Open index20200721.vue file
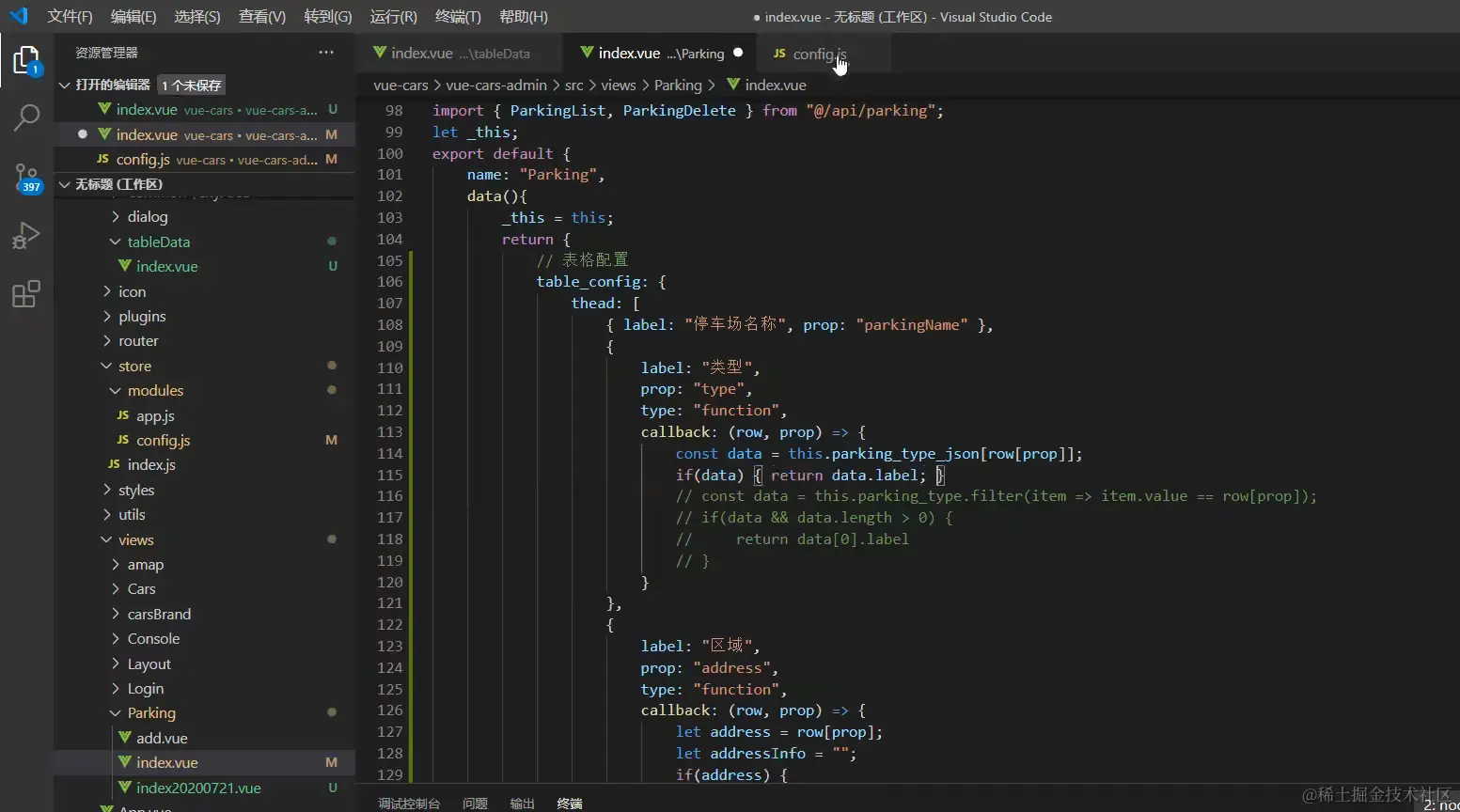Image resolution: width=1460 pixels, height=812 pixels. 205,788
